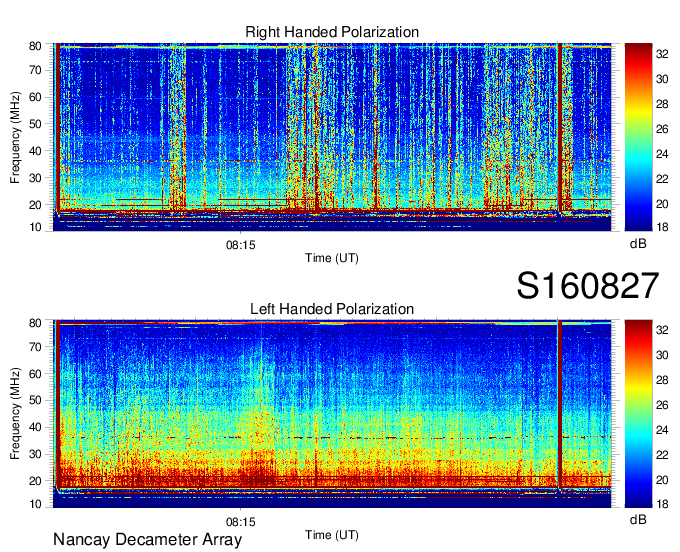Click the 20 tick on the bottom frequency axis
Screen dimensions: 680x552
coord(35,481)
